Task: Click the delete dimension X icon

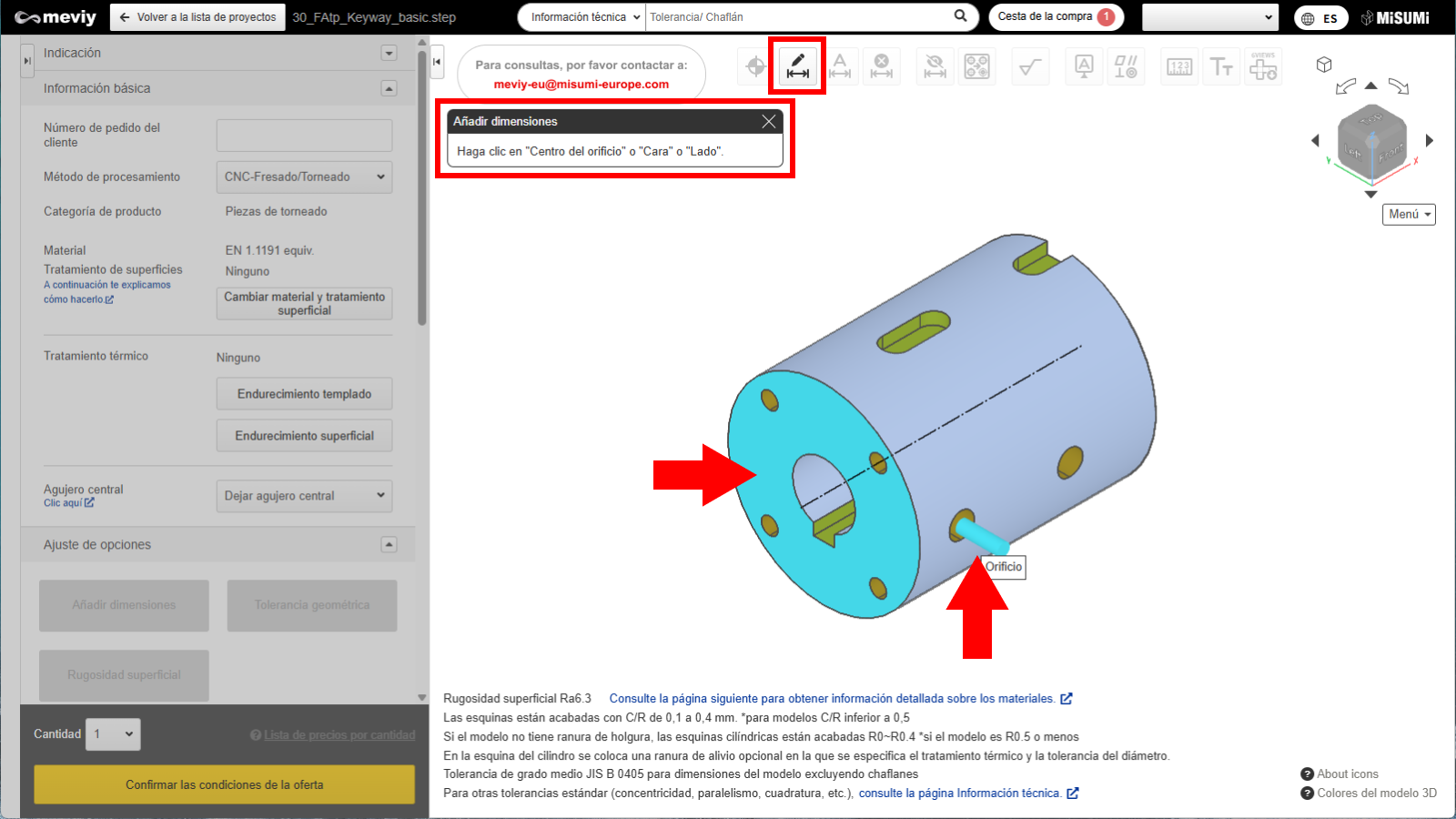Action: pos(881,66)
